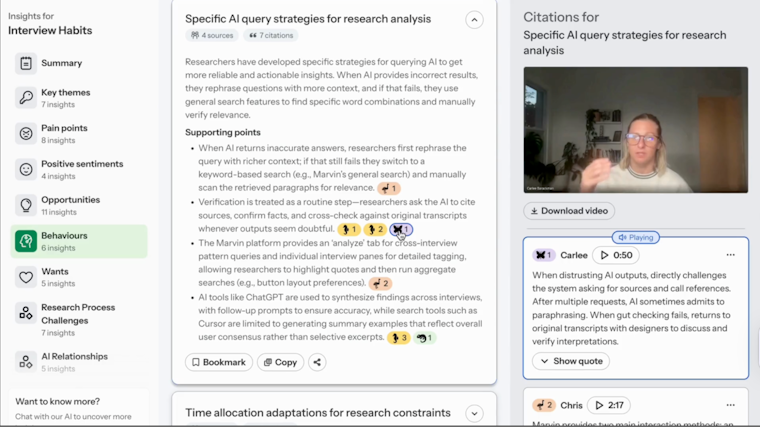
Task: Play Carlee's clip at 0:50
Action: (616, 255)
